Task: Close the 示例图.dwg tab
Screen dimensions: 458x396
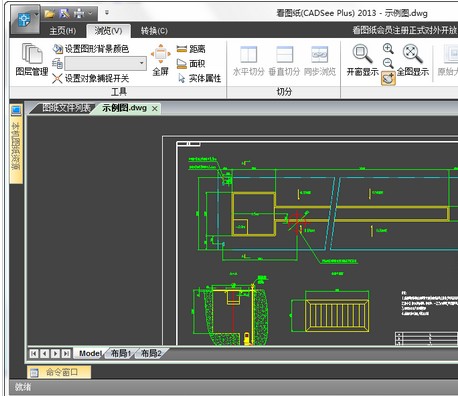Action: coord(155,109)
